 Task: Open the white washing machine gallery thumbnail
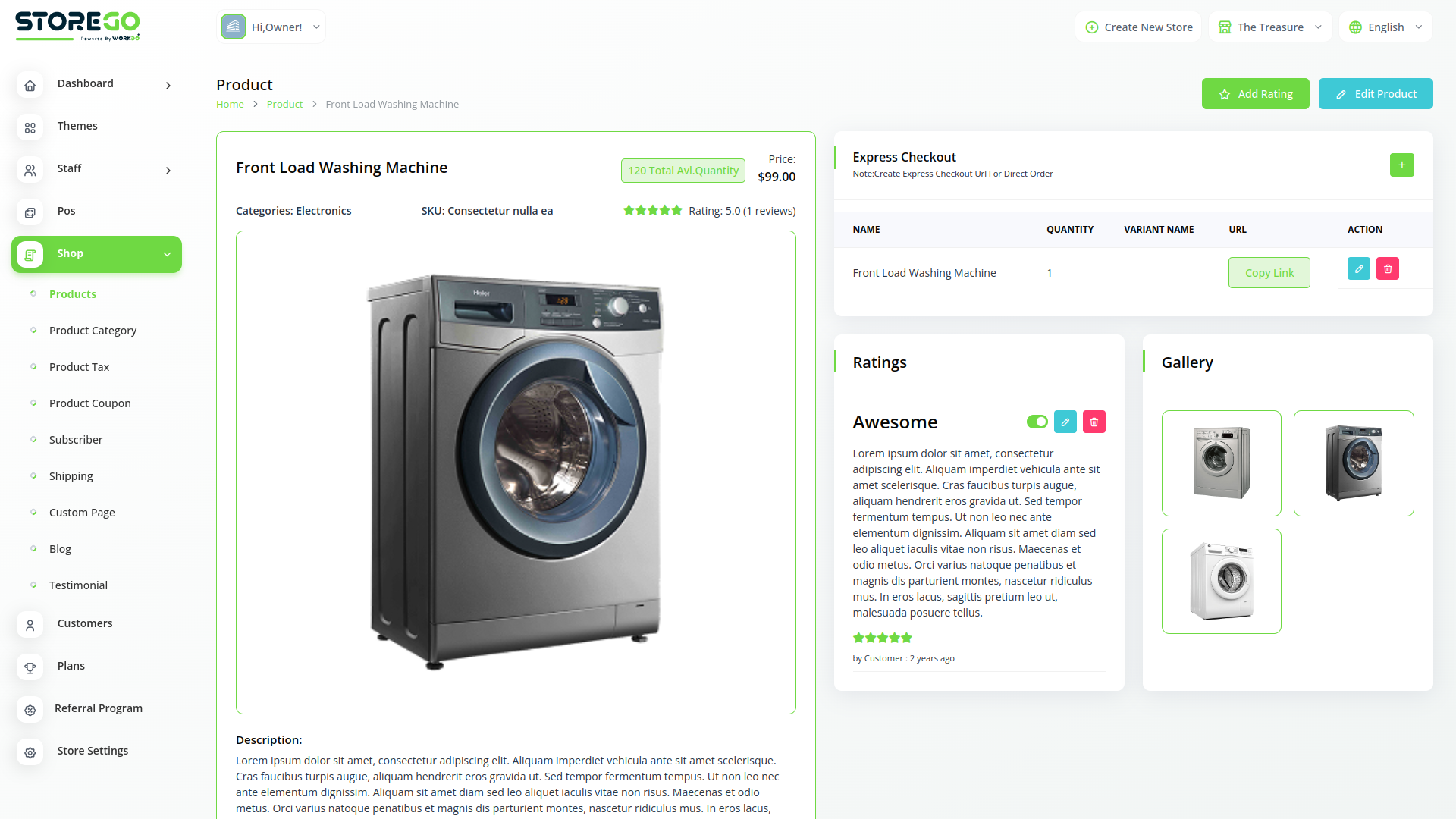1221,581
